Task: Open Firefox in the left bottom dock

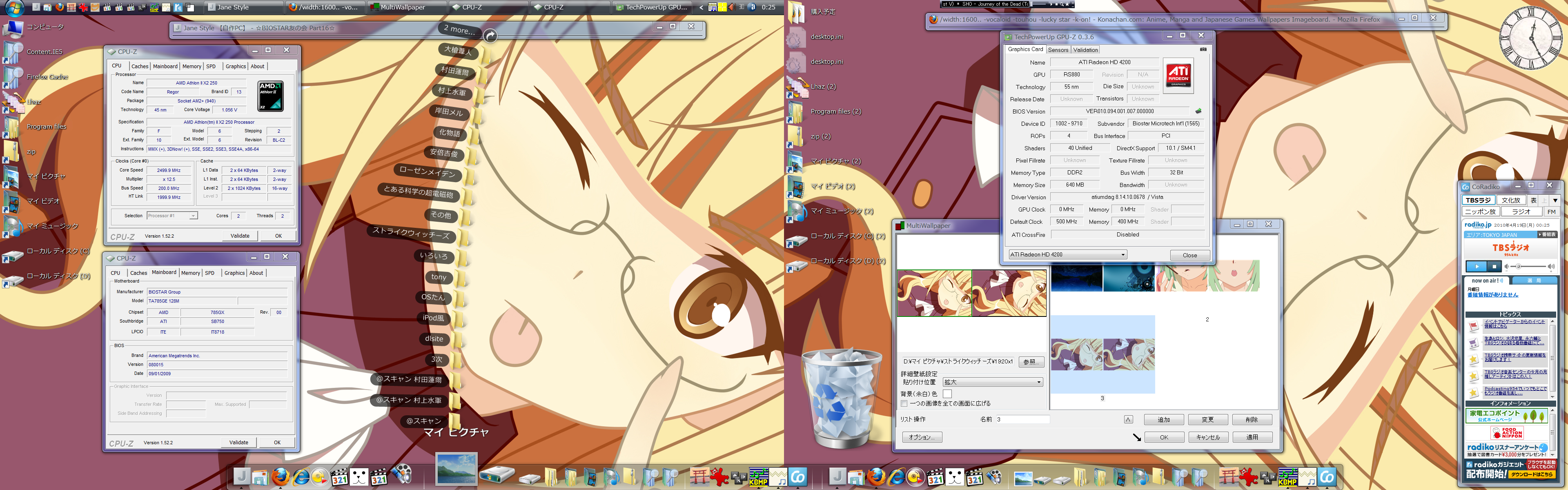Action: 281,477
